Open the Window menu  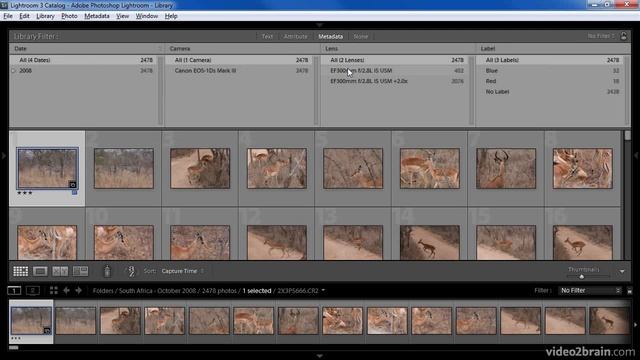tap(147, 16)
